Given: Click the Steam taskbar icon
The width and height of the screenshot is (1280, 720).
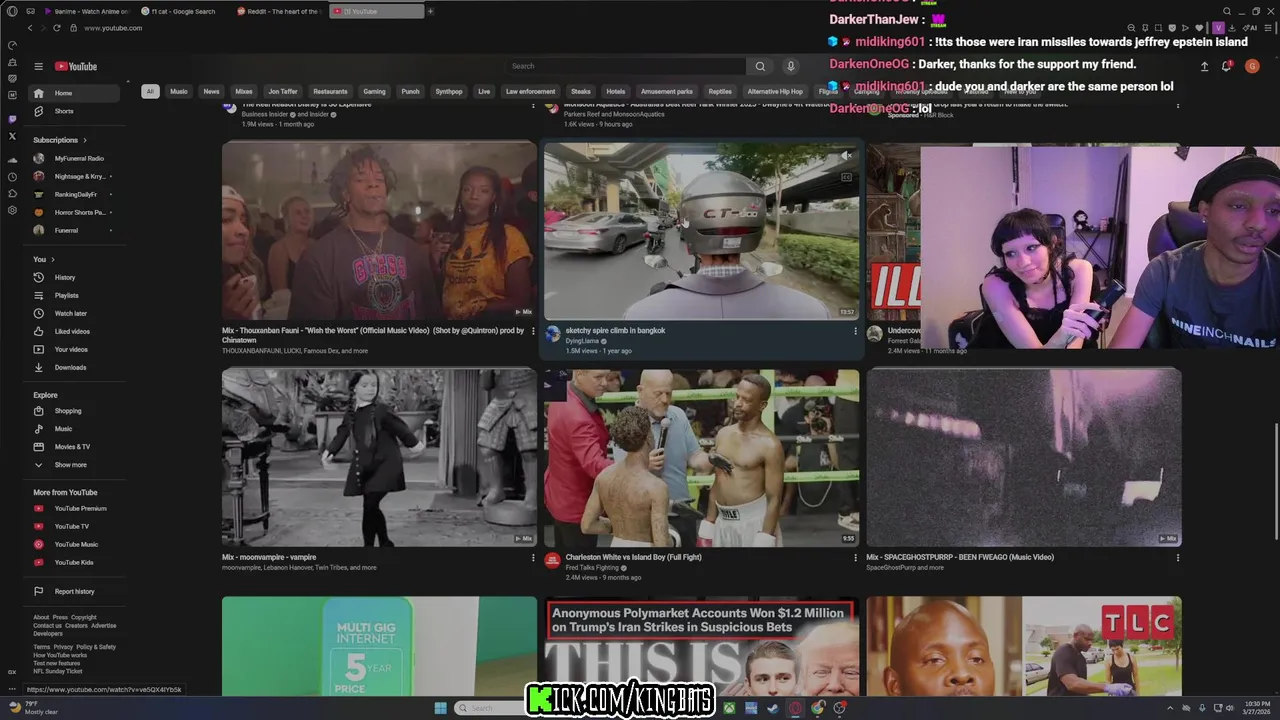Looking at the screenshot, I should click(772, 708).
